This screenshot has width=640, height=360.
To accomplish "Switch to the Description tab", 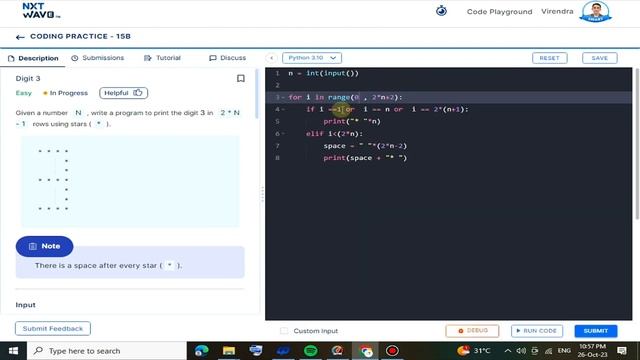I will [x=33, y=58].
